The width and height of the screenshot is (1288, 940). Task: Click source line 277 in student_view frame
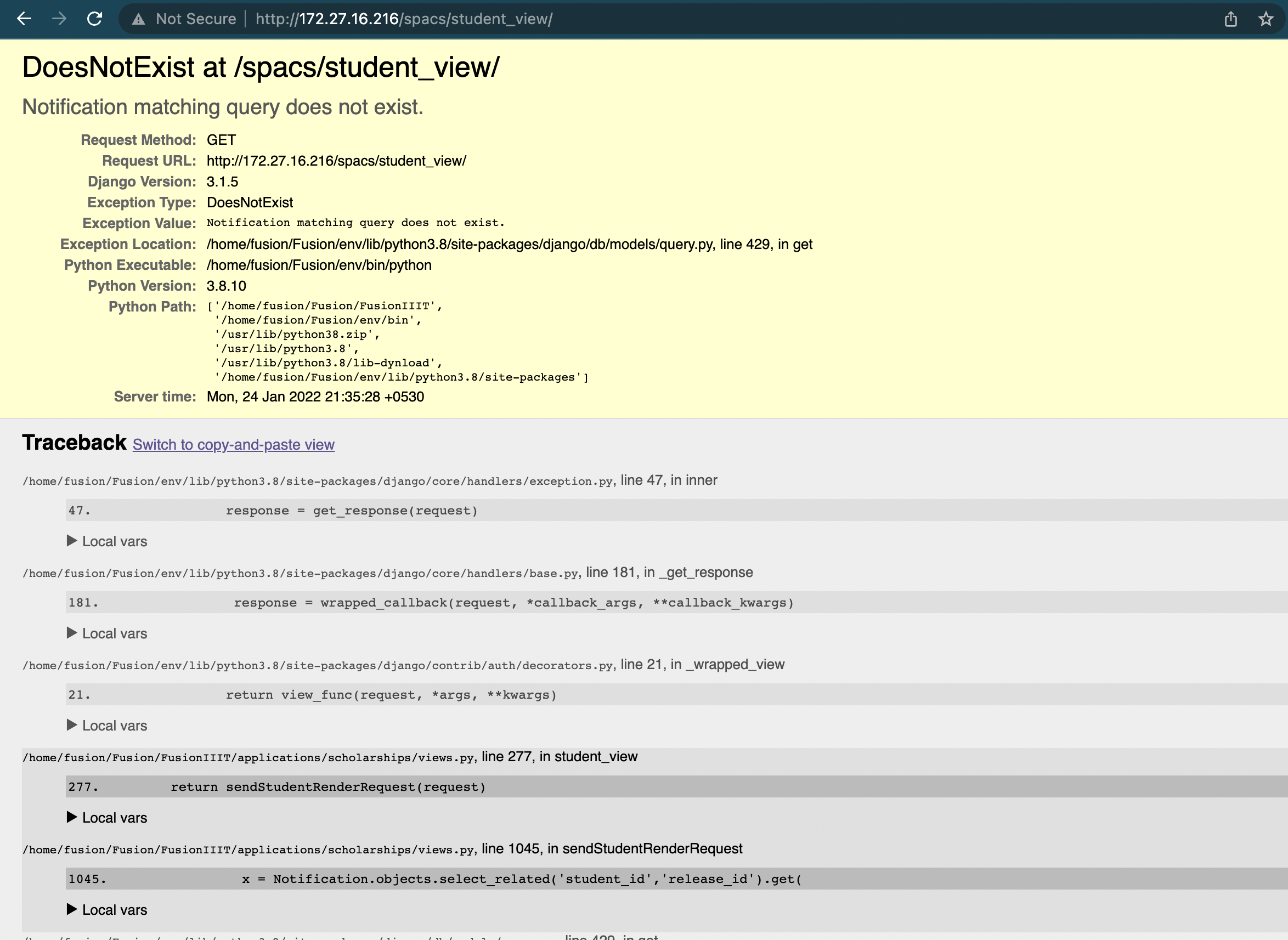pyautogui.click(x=327, y=787)
